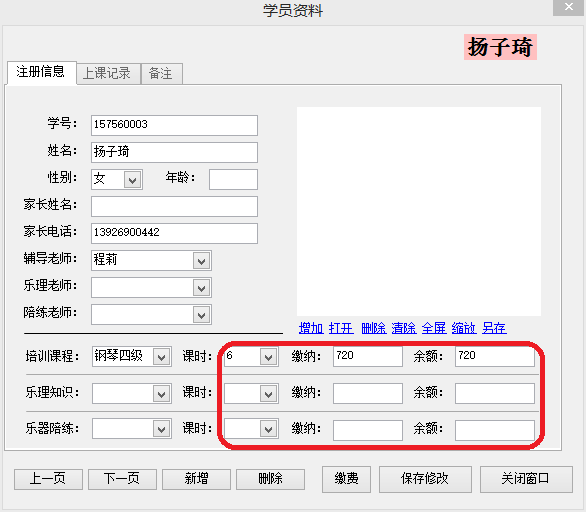Click the 另存 link
The width and height of the screenshot is (586, 512).
point(494,328)
